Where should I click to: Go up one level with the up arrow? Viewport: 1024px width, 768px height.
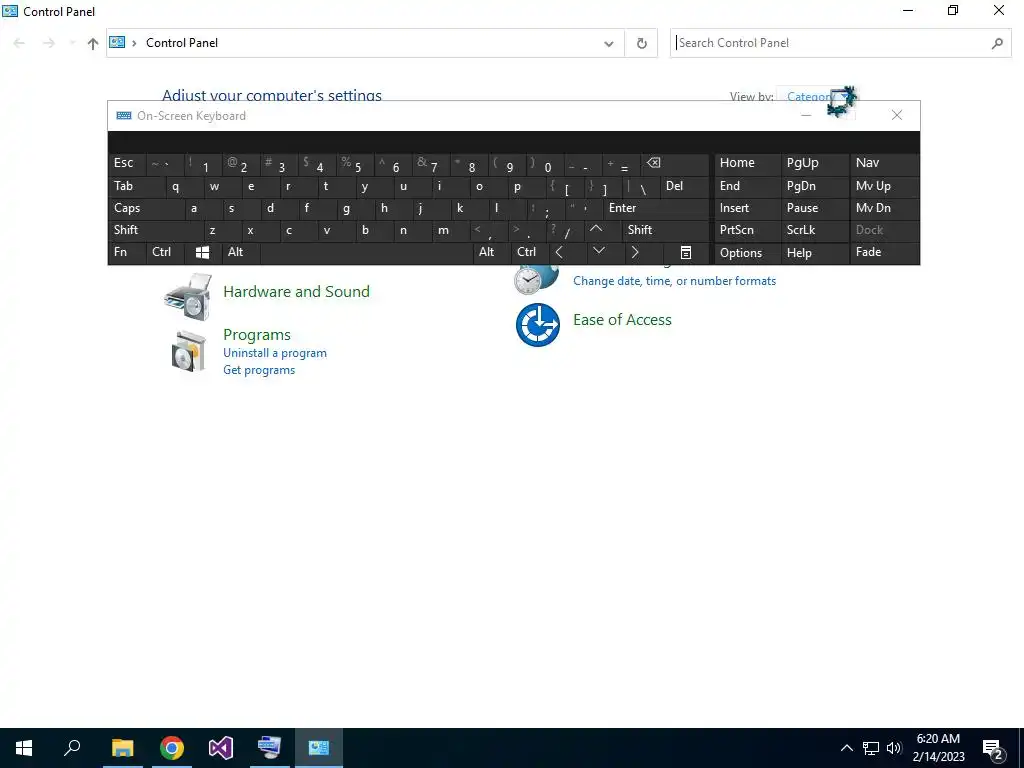click(x=93, y=43)
